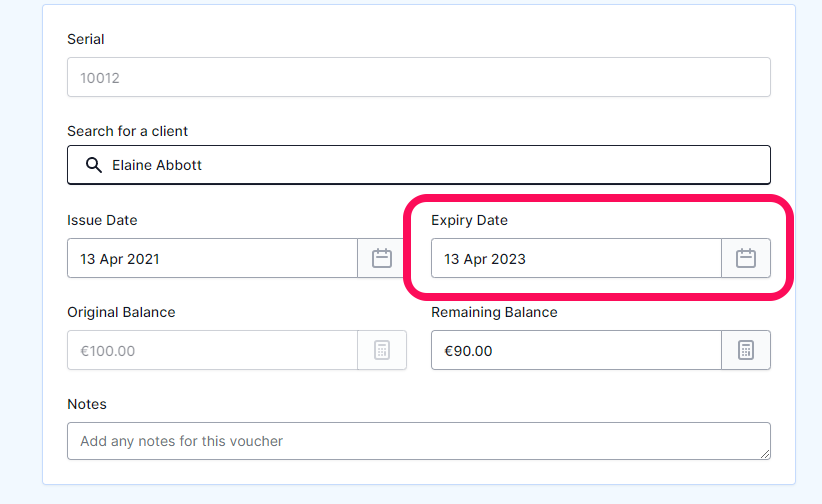Click the Expiry Date field 13 Apr 2023
The width and height of the screenshot is (822, 504).
[x=576, y=258]
